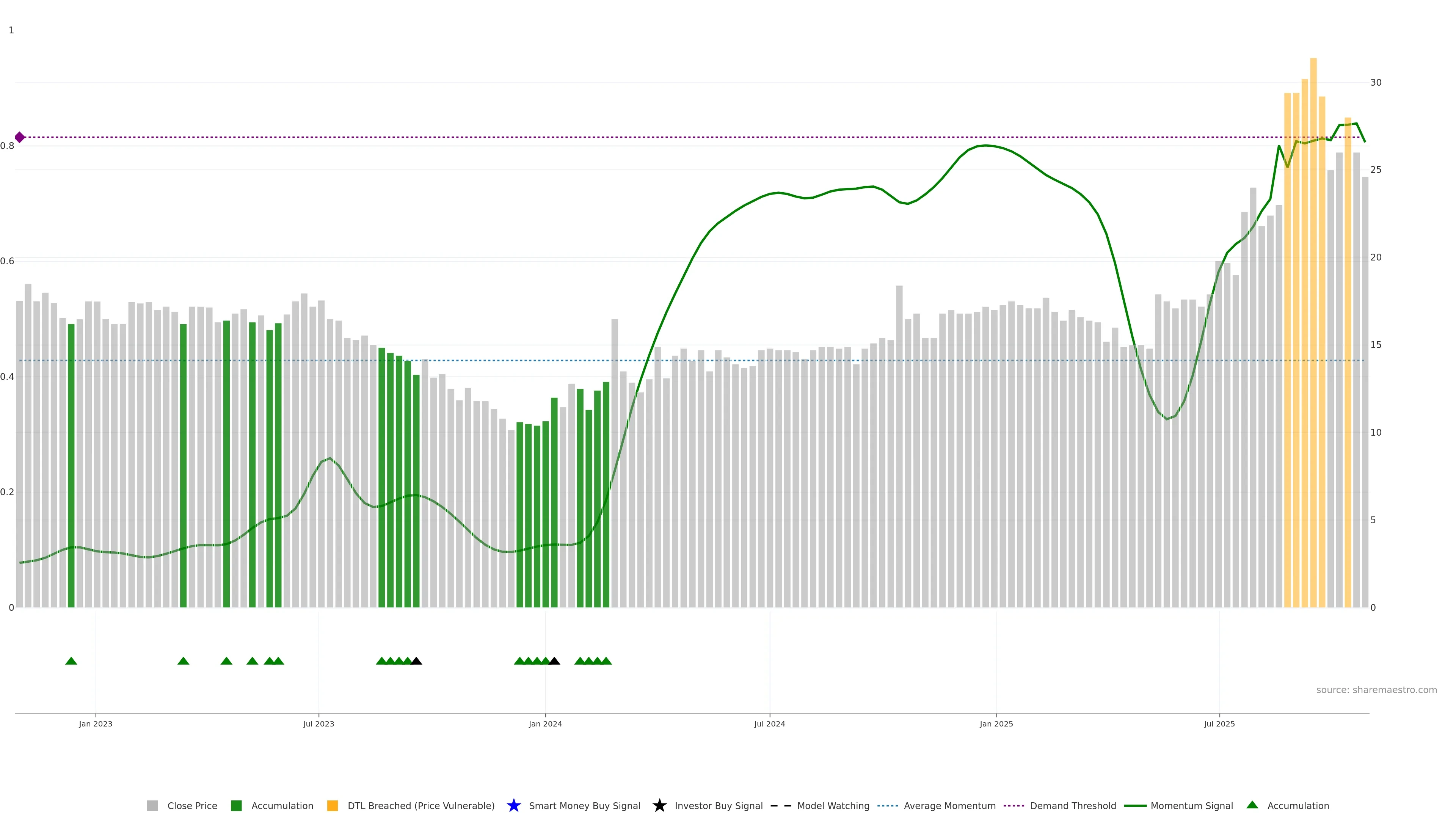The image size is (1456, 819).
Task: Click the green Accumulation triangle in the legend
Action: pos(1252,805)
